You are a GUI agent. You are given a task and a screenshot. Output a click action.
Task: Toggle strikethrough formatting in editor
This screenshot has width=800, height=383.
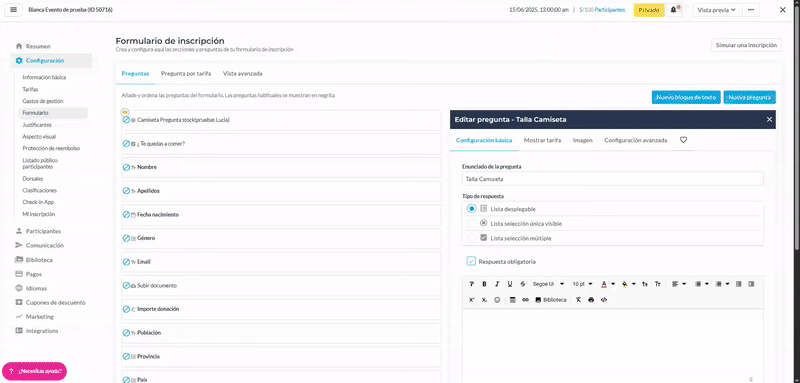pos(522,284)
